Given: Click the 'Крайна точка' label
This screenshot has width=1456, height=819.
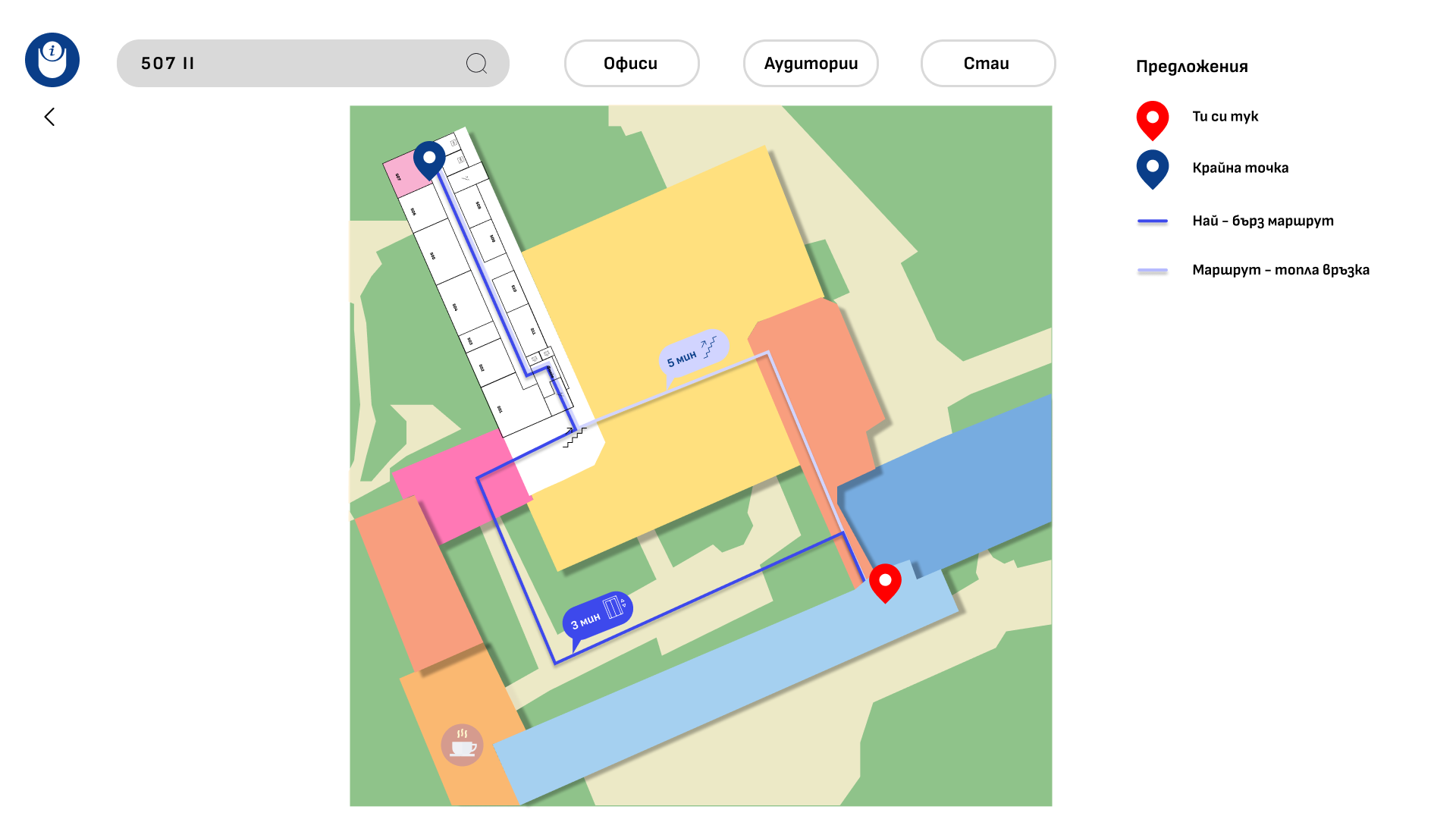Looking at the screenshot, I should point(1240,168).
